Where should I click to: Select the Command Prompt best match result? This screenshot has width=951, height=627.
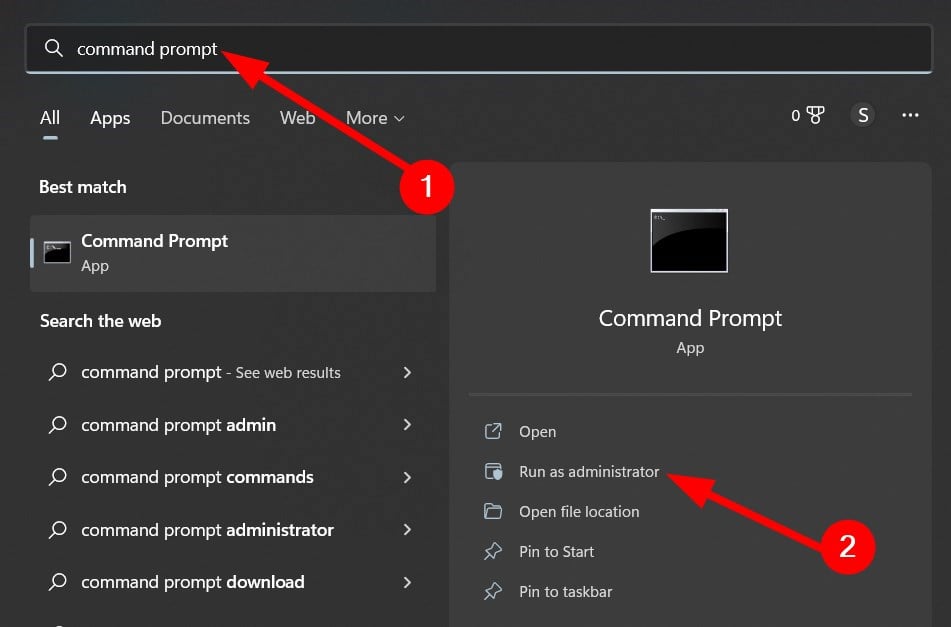233,253
